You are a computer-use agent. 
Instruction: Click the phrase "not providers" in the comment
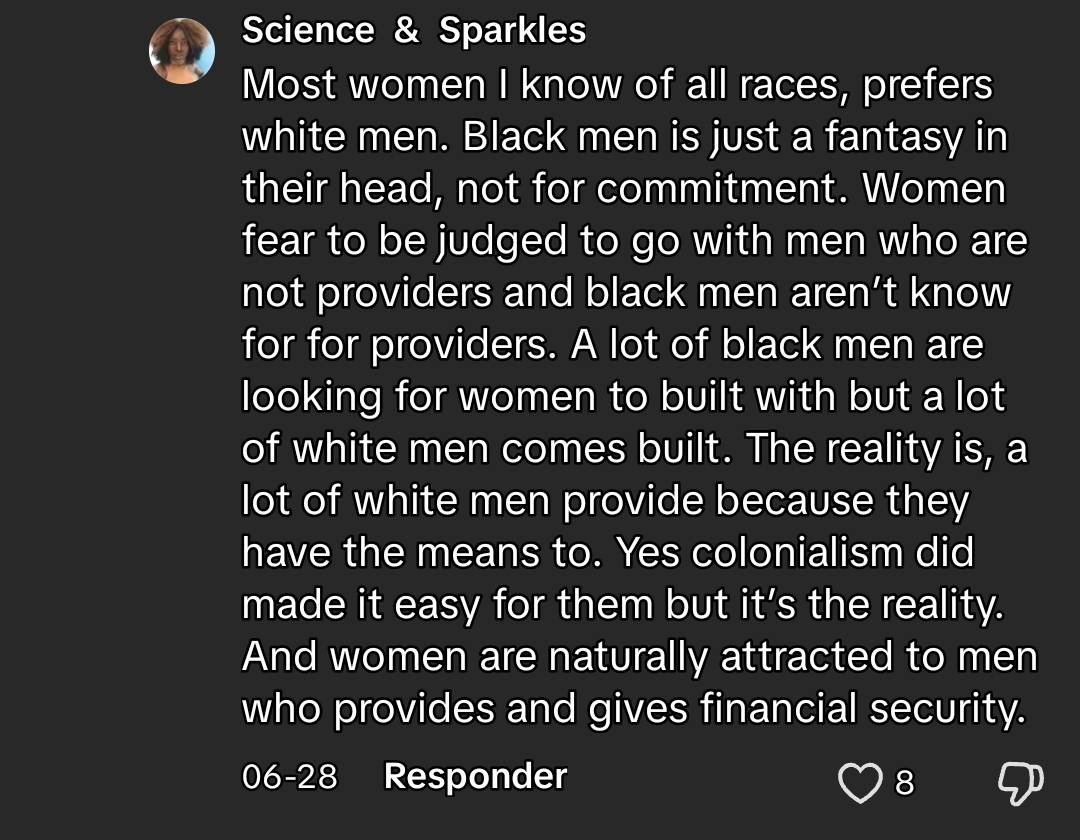367,293
